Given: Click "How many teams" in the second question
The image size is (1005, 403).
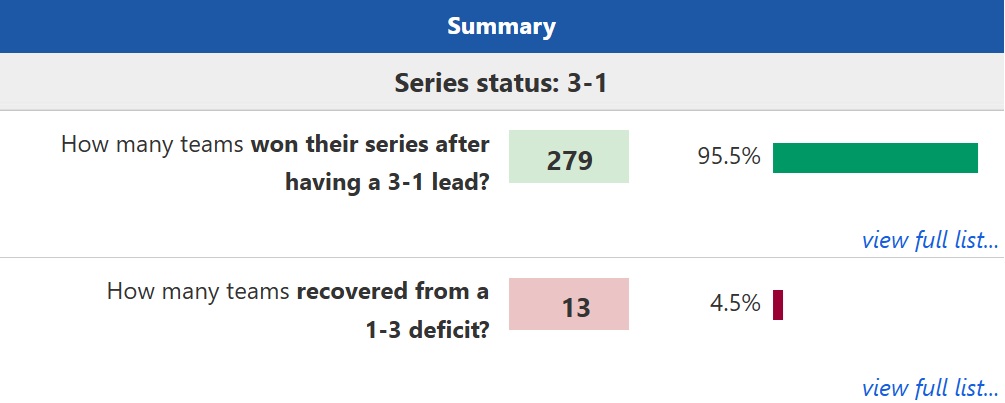Looking at the screenshot, I should pyautogui.click(x=198, y=292).
